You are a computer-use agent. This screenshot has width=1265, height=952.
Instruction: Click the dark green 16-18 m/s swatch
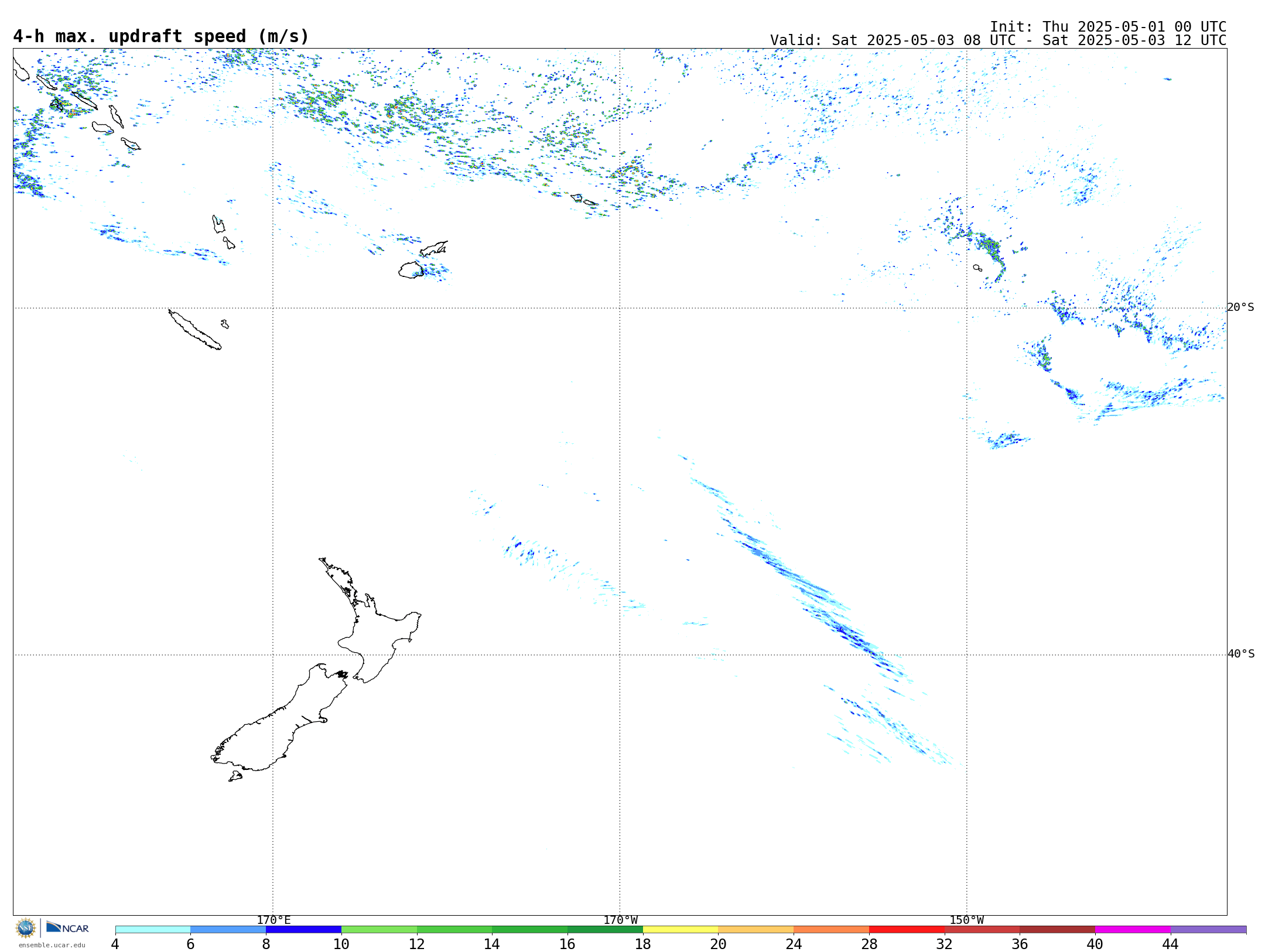pos(605,930)
